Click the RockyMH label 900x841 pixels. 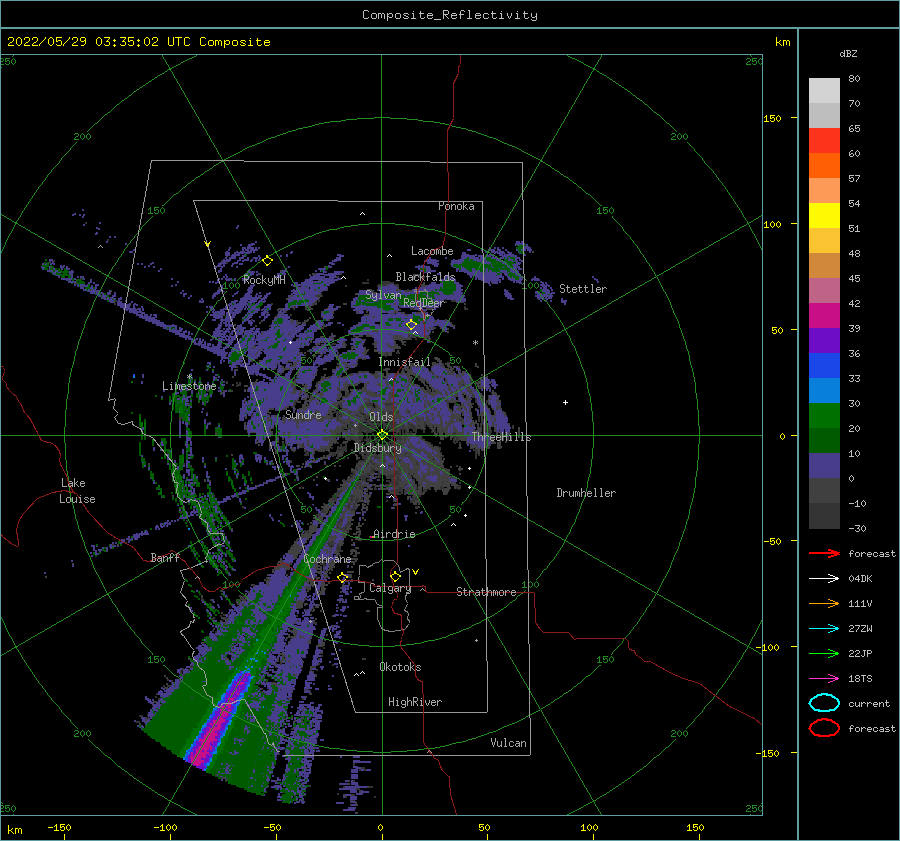[x=264, y=280]
